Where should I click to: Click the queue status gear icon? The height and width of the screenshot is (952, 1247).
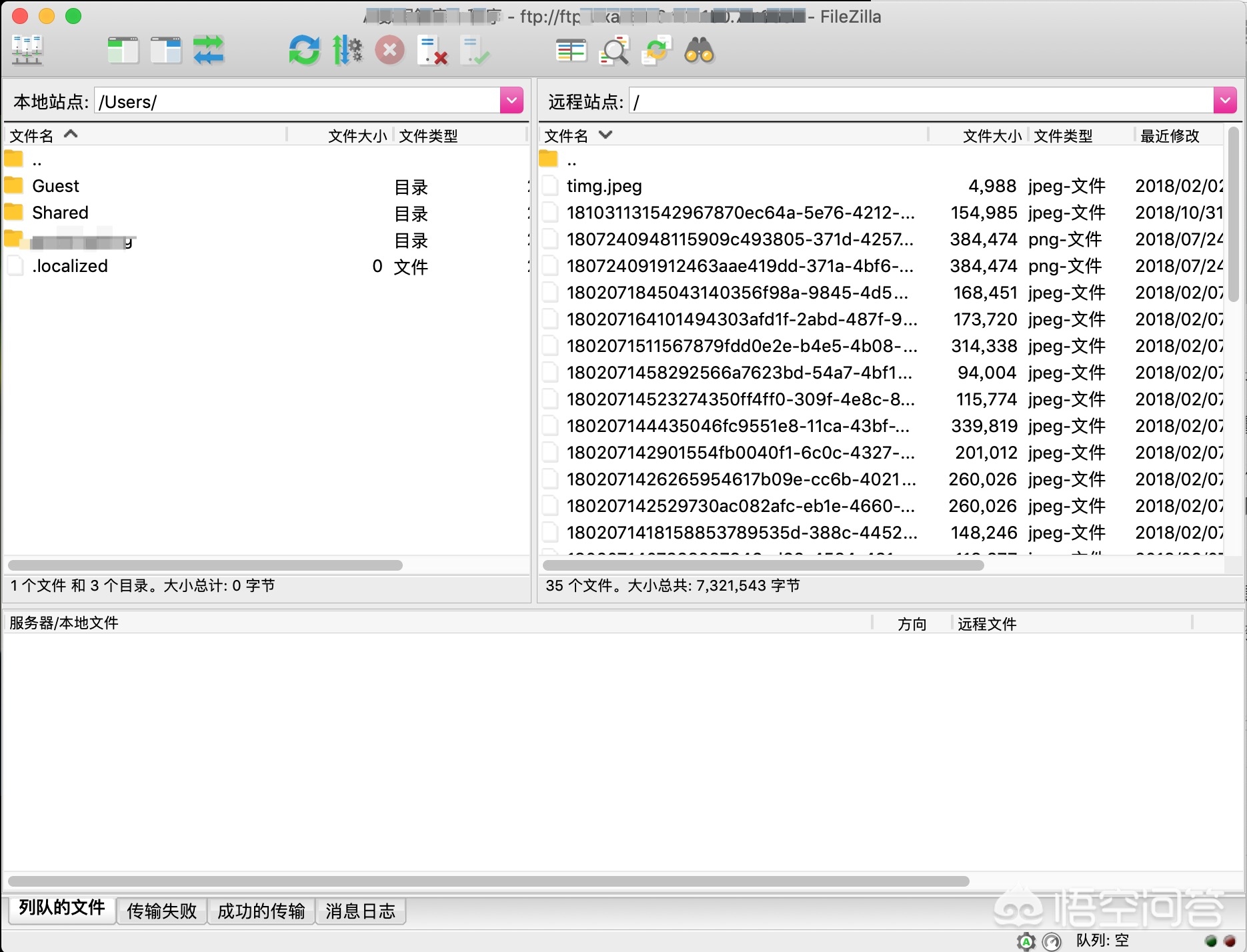point(1026,941)
